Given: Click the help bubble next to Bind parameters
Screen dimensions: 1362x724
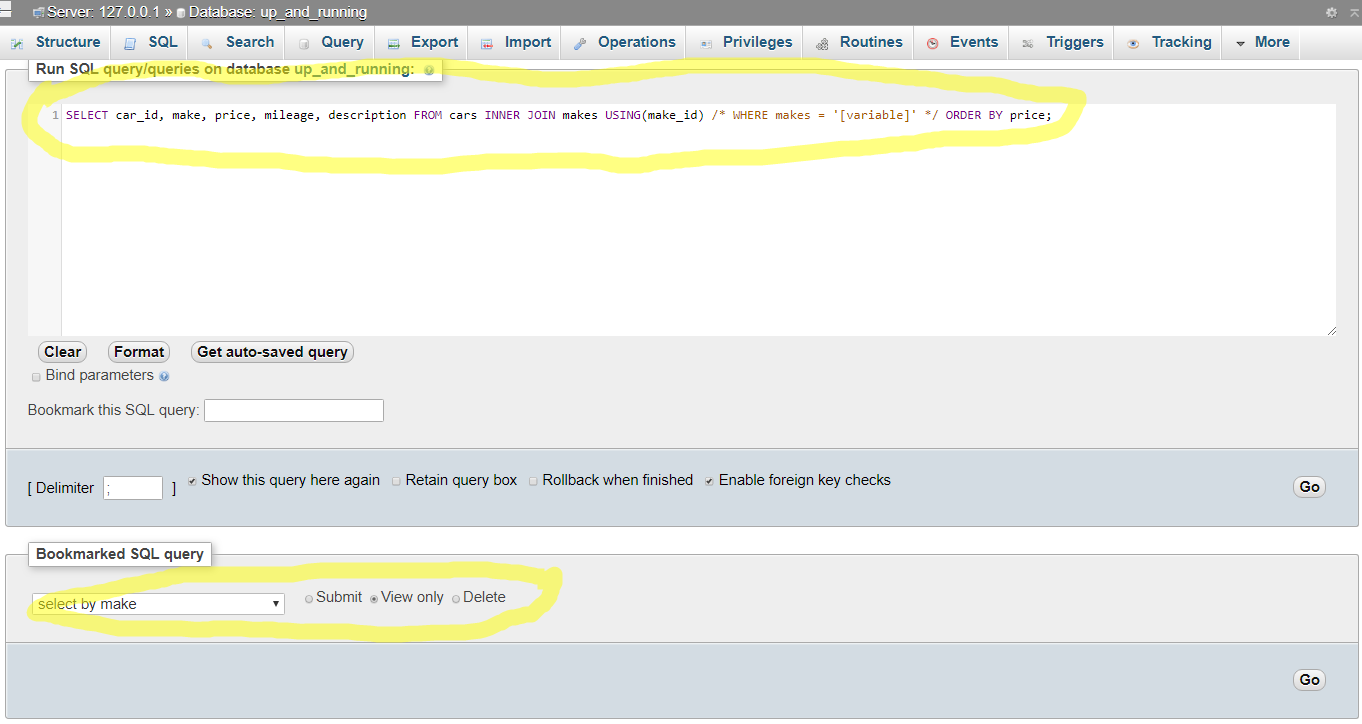Looking at the screenshot, I should 163,375.
